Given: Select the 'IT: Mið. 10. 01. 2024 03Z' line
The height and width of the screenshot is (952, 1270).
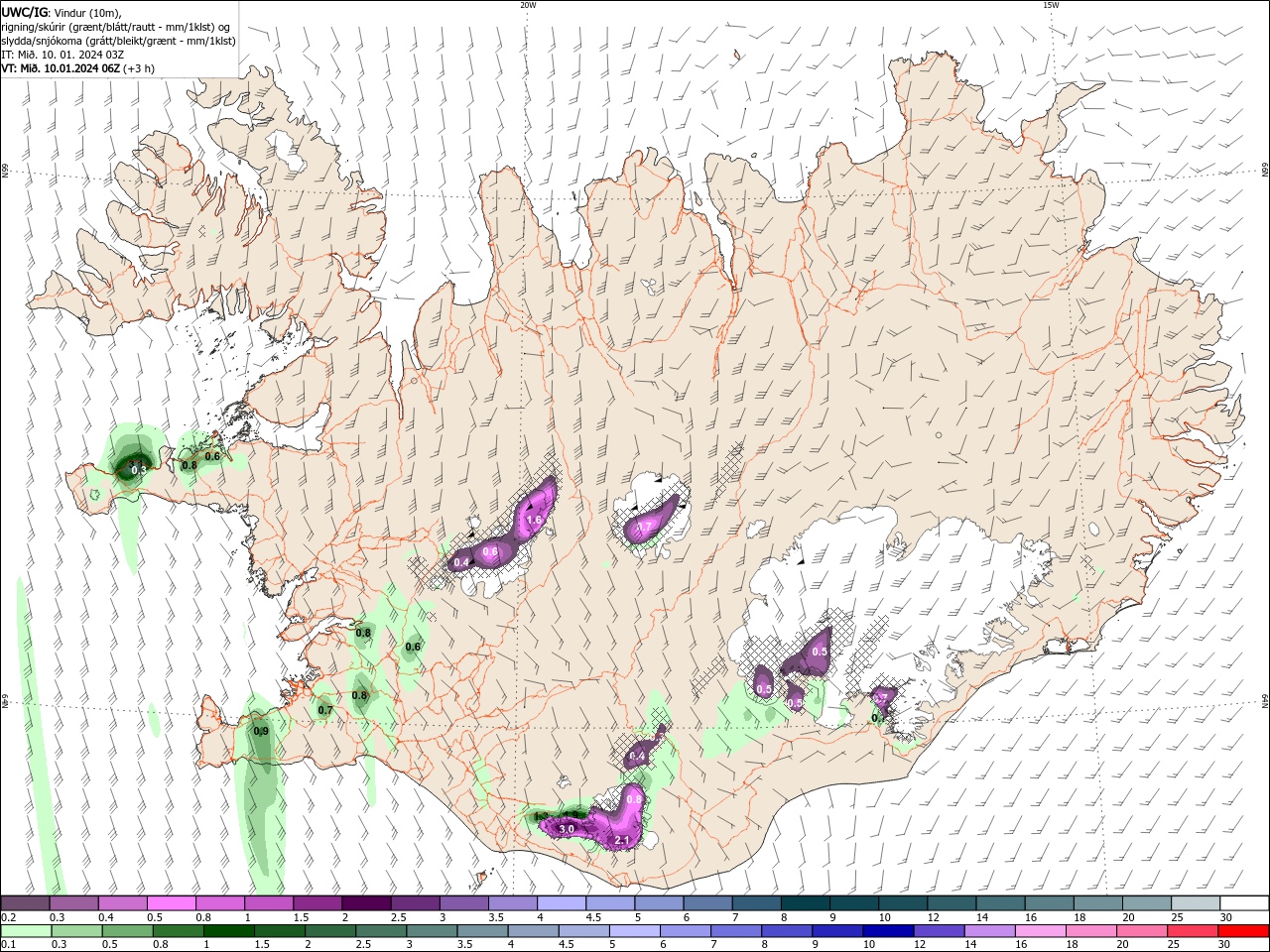Looking at the screenshot, I should 63,55.
